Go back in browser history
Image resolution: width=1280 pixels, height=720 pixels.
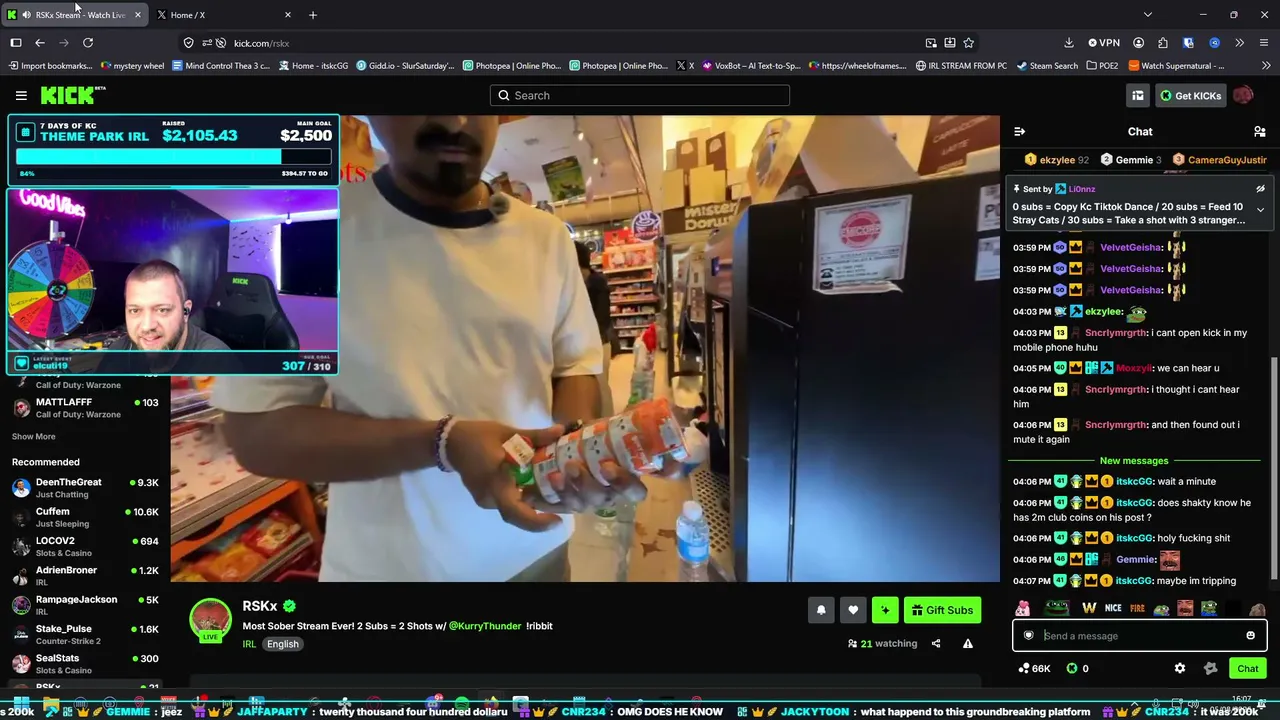[x=40, y=43]
